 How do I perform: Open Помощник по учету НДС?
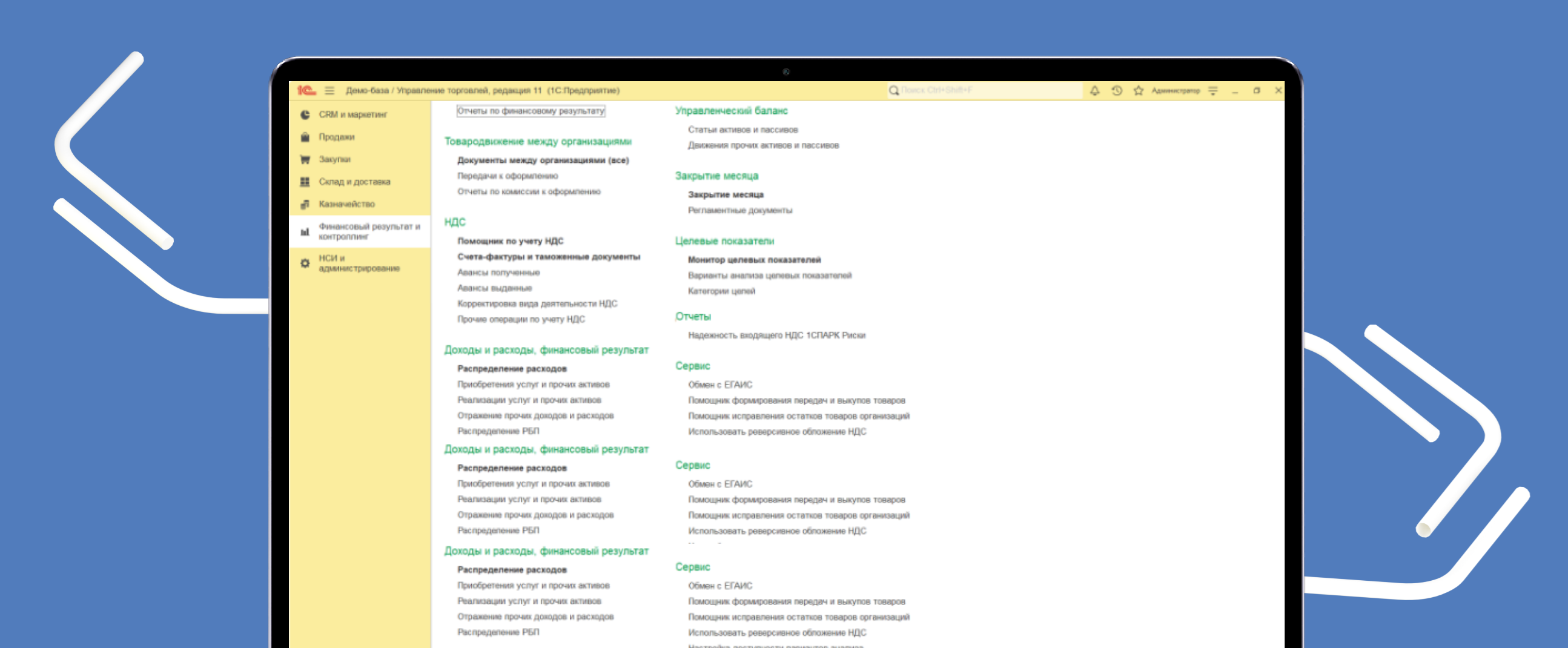(x=510, y=241)
